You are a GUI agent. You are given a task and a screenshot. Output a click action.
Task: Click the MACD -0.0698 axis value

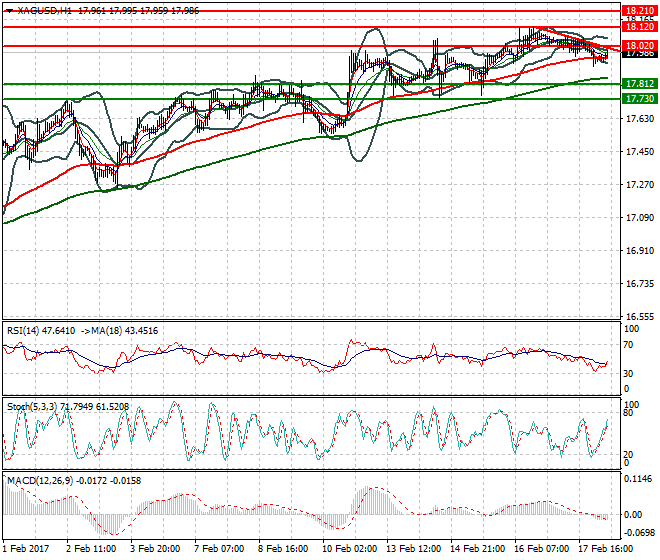point(639,533)
